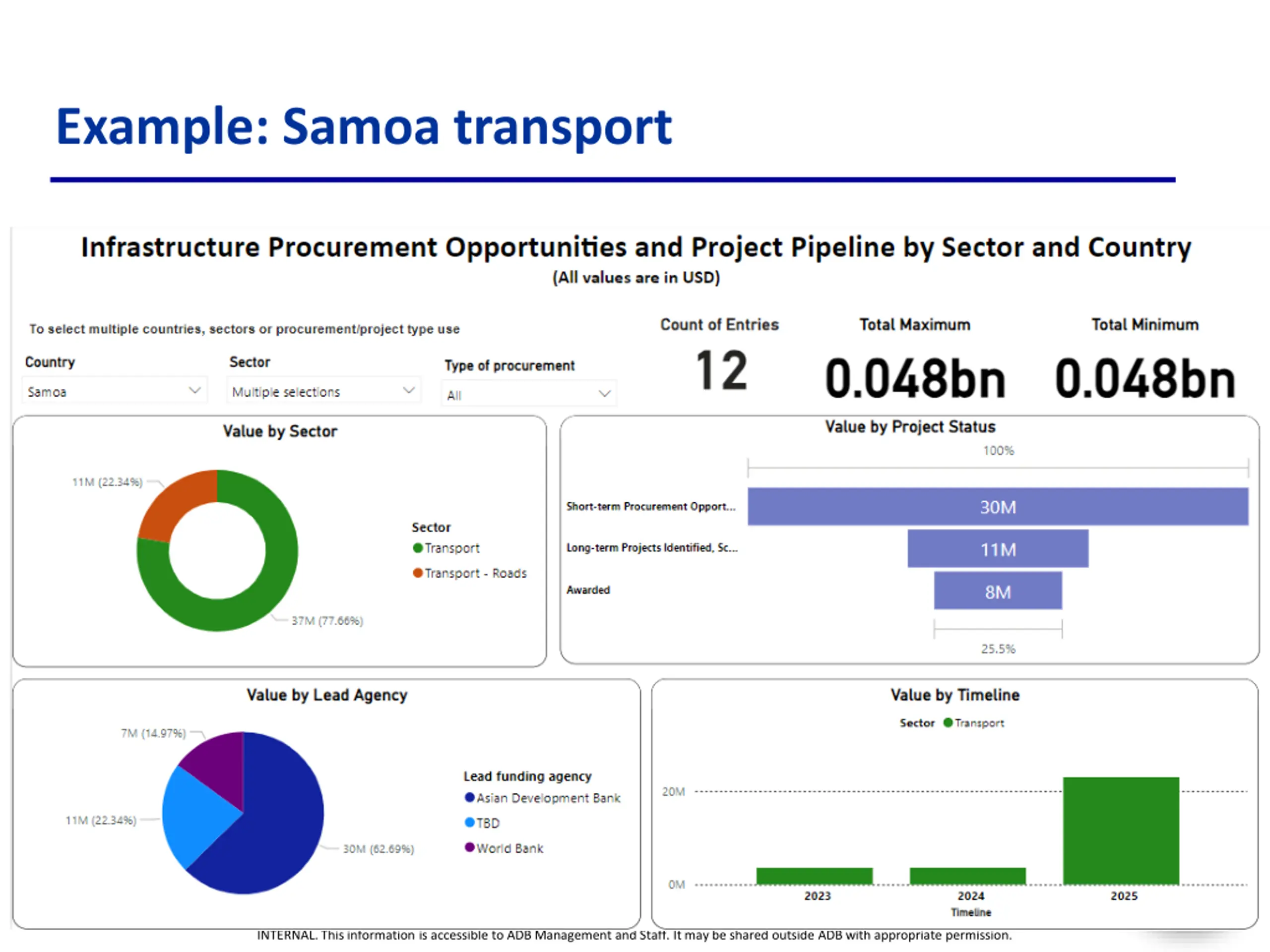Select TBD legend dot in Lead Agency
This screenshot has width=1270, height=952.
point(470,822)
